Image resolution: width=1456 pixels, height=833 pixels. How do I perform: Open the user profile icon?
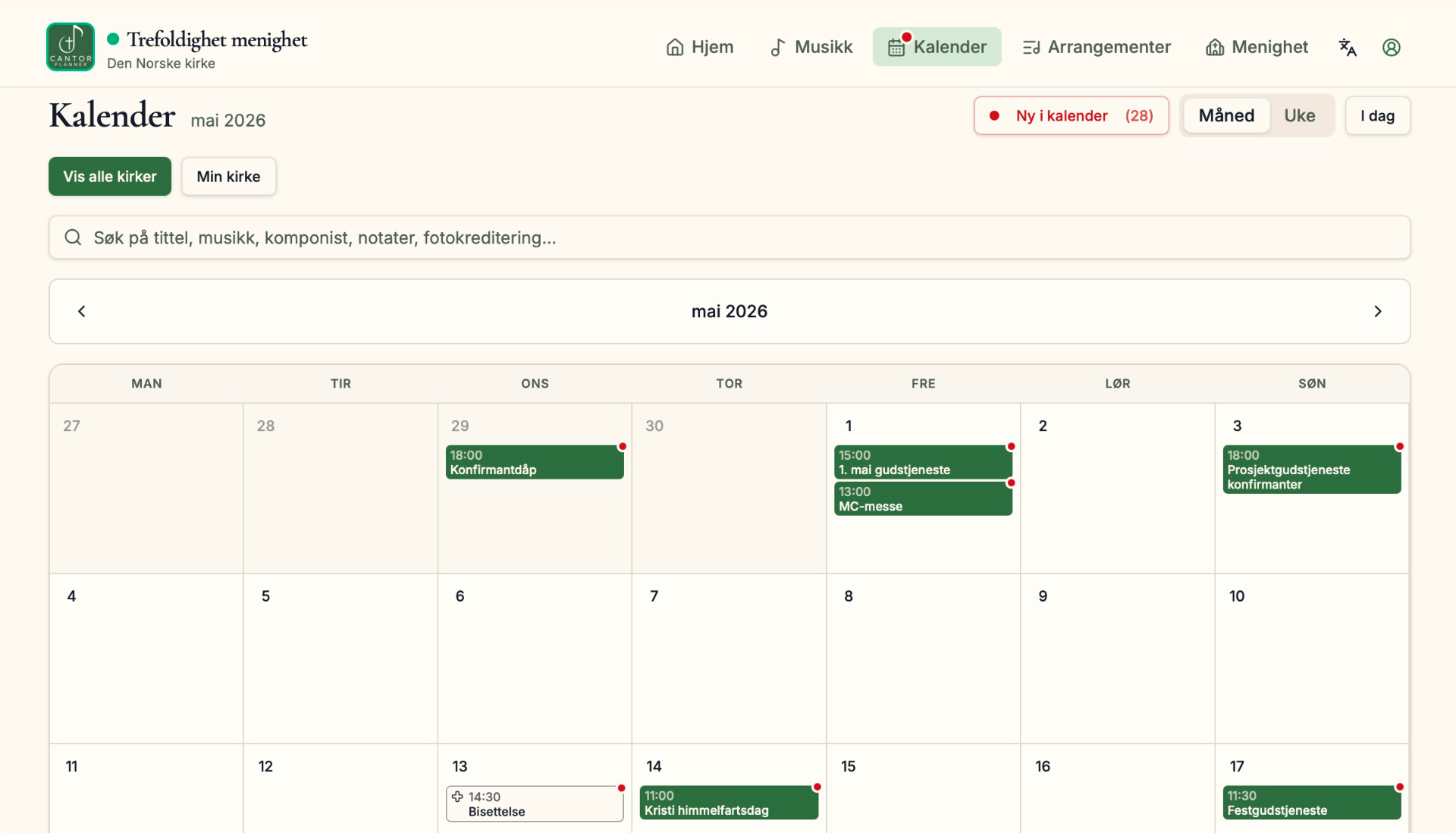pos(1392,47)
